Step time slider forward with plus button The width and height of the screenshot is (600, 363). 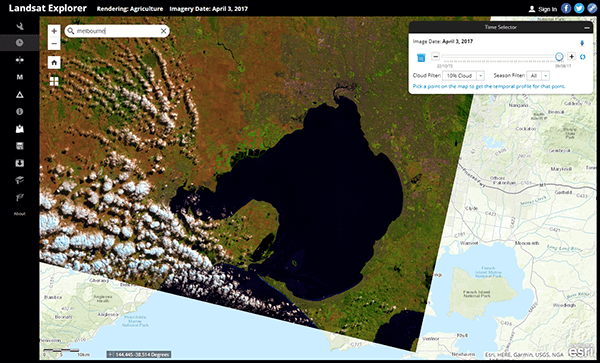tap(571, 57)
